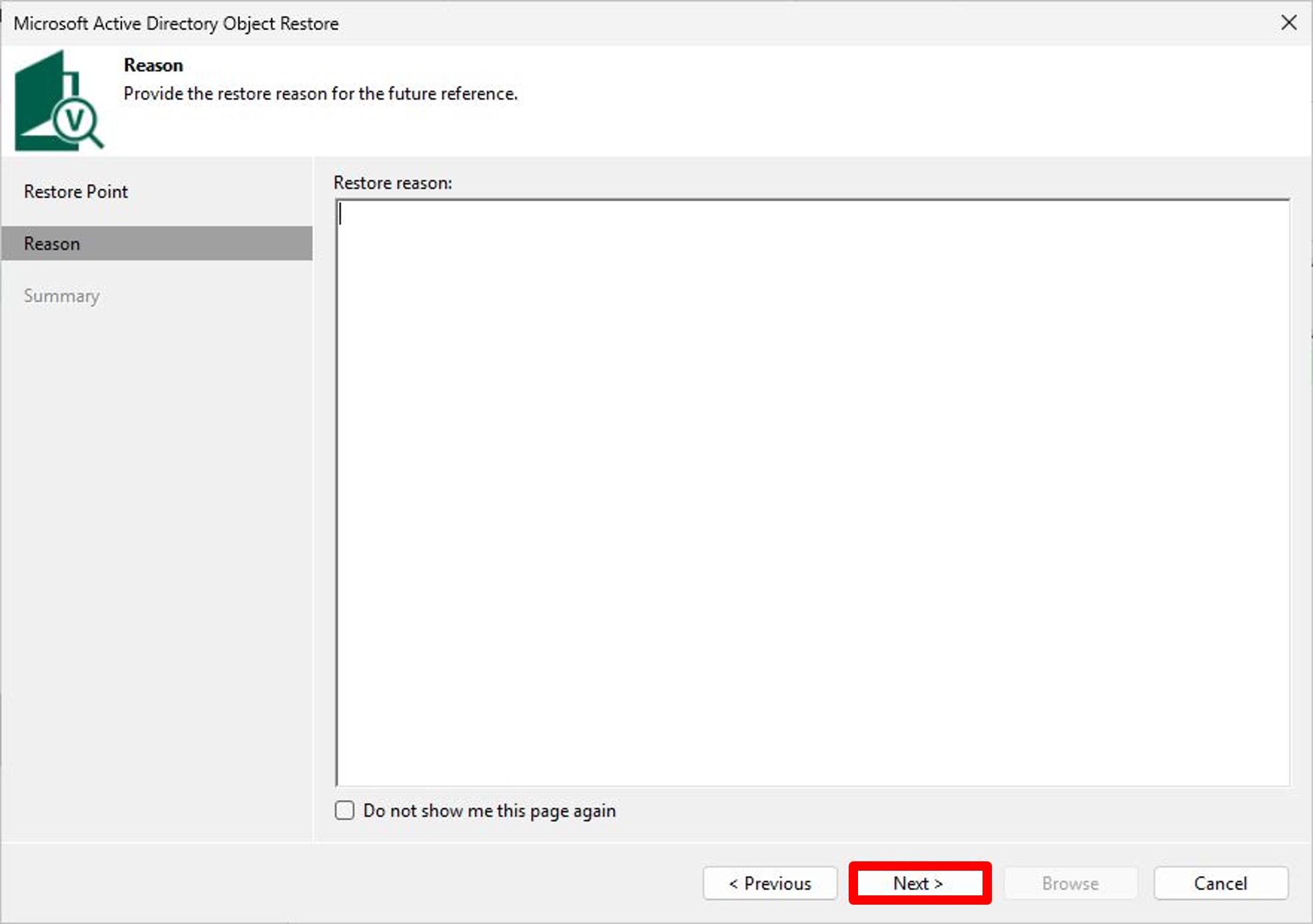1313x924 pixels.
Task: Click the bold 'Reason' page heading
Action: coord(153,65)
